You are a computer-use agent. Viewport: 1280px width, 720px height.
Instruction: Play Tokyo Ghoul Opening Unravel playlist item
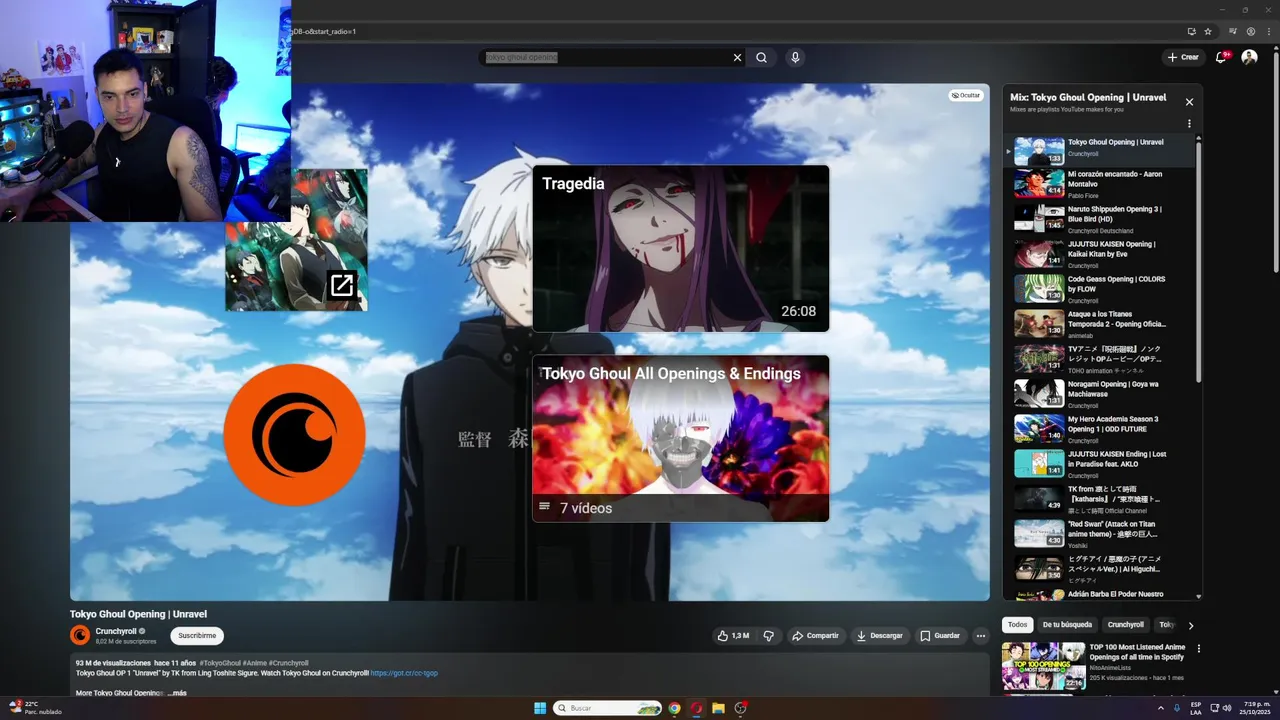coord(1100,150)
